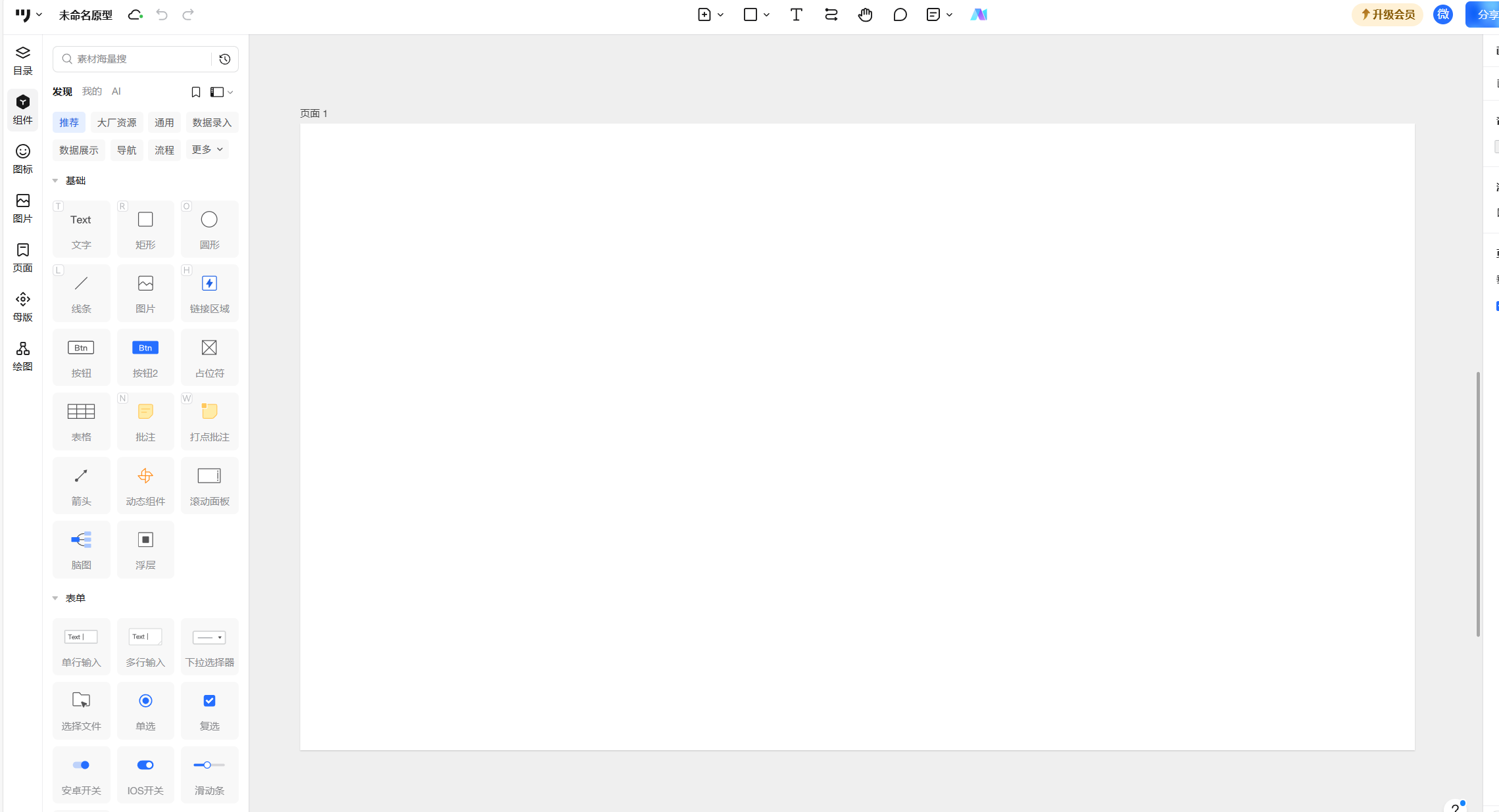
Task: Open the 图标 icons panel in sidebar
Action: 22,158
